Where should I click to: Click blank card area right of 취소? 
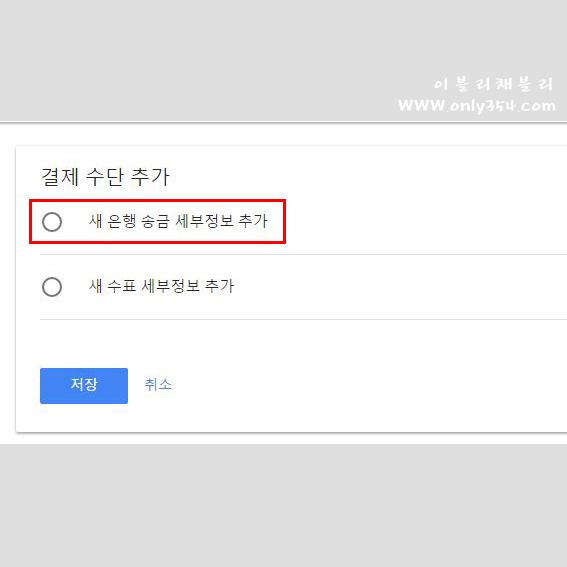click(369, 385)
